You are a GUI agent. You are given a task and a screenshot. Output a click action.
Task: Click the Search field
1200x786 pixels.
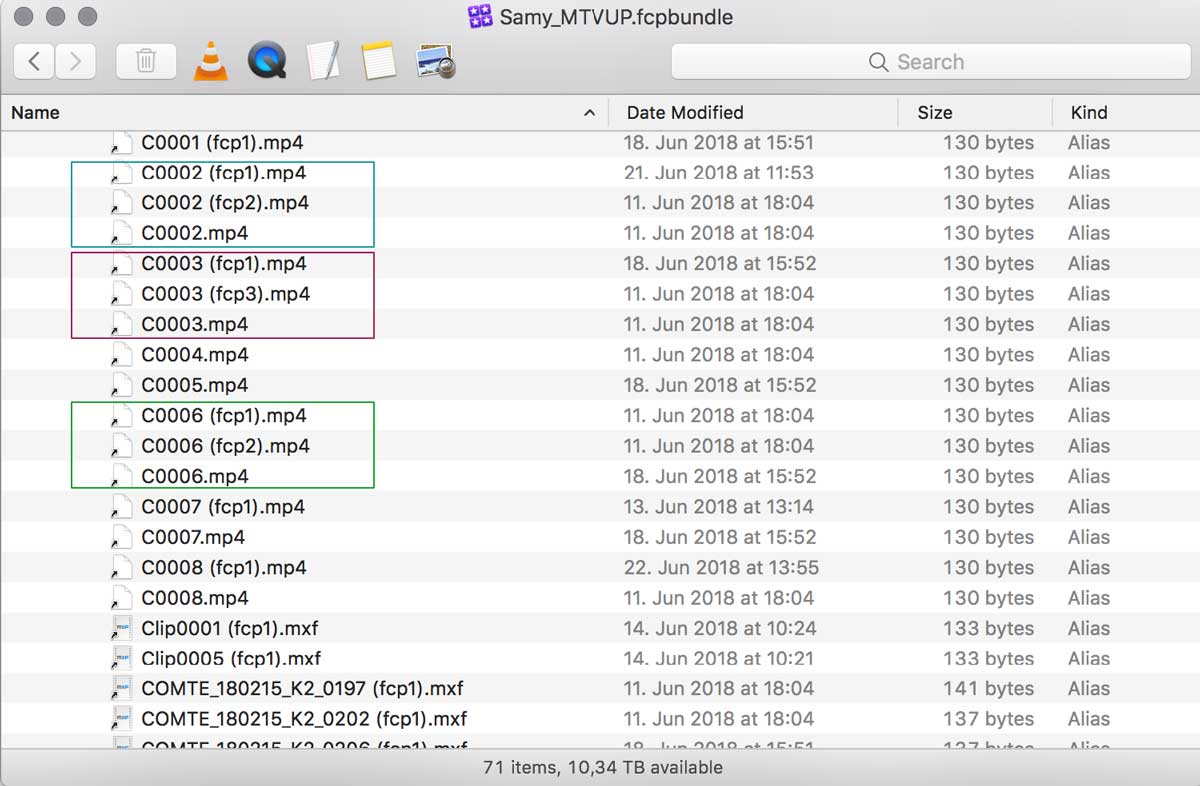pos(930,62)
